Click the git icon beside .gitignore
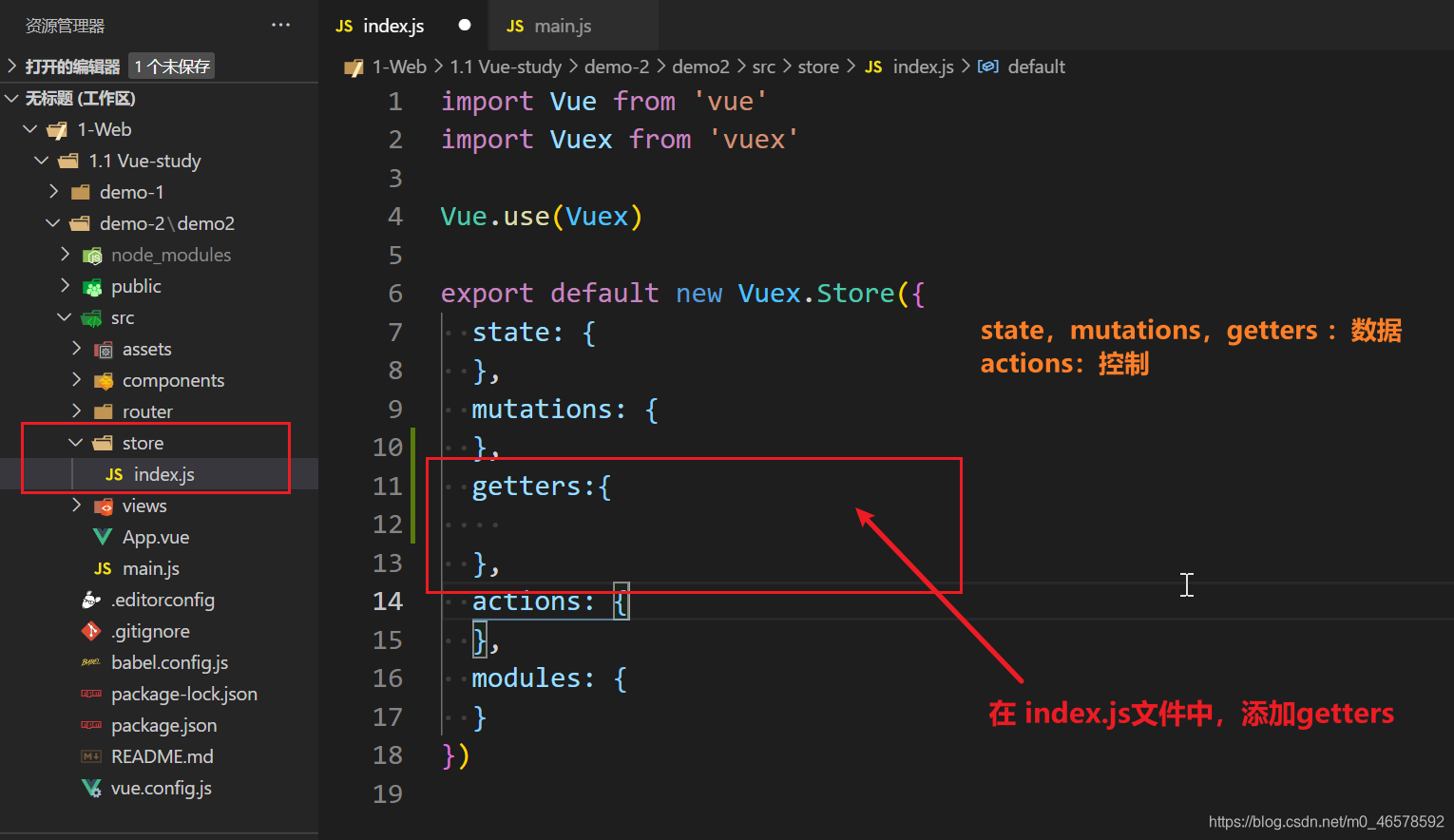This screenshot has width=1454, height=840. click(x=91, y=631)
